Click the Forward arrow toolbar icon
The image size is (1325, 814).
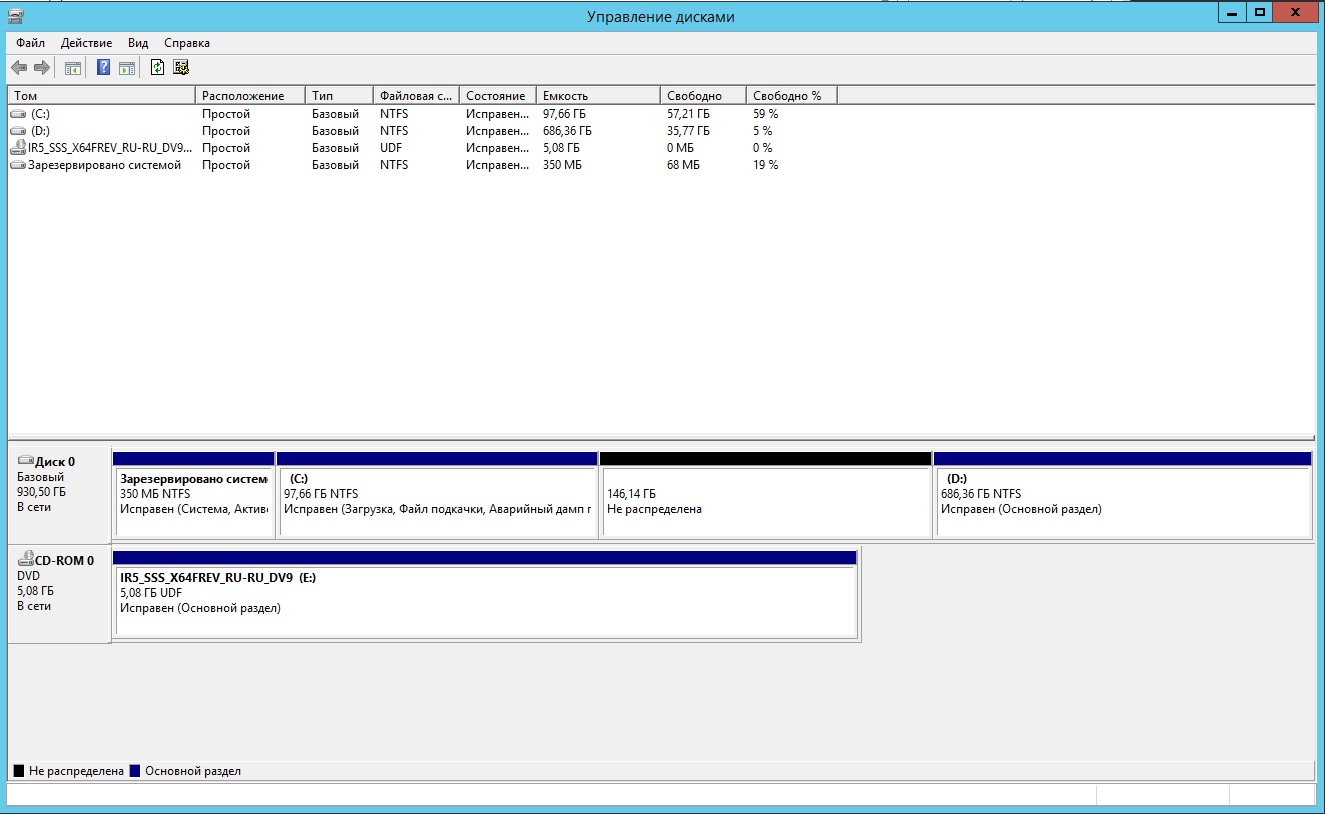coord(42,68)
